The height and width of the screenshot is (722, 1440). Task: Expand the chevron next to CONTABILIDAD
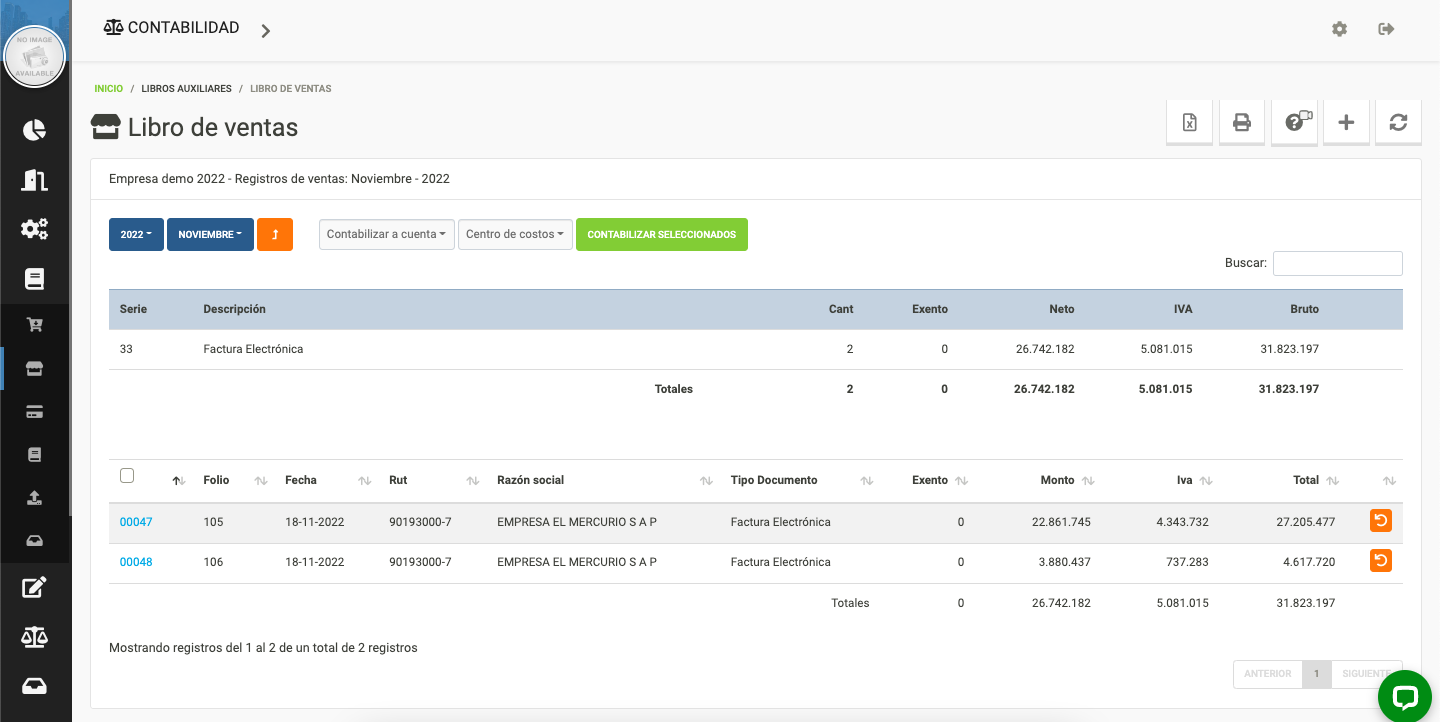pyautogui.click(x=265, y=31)
